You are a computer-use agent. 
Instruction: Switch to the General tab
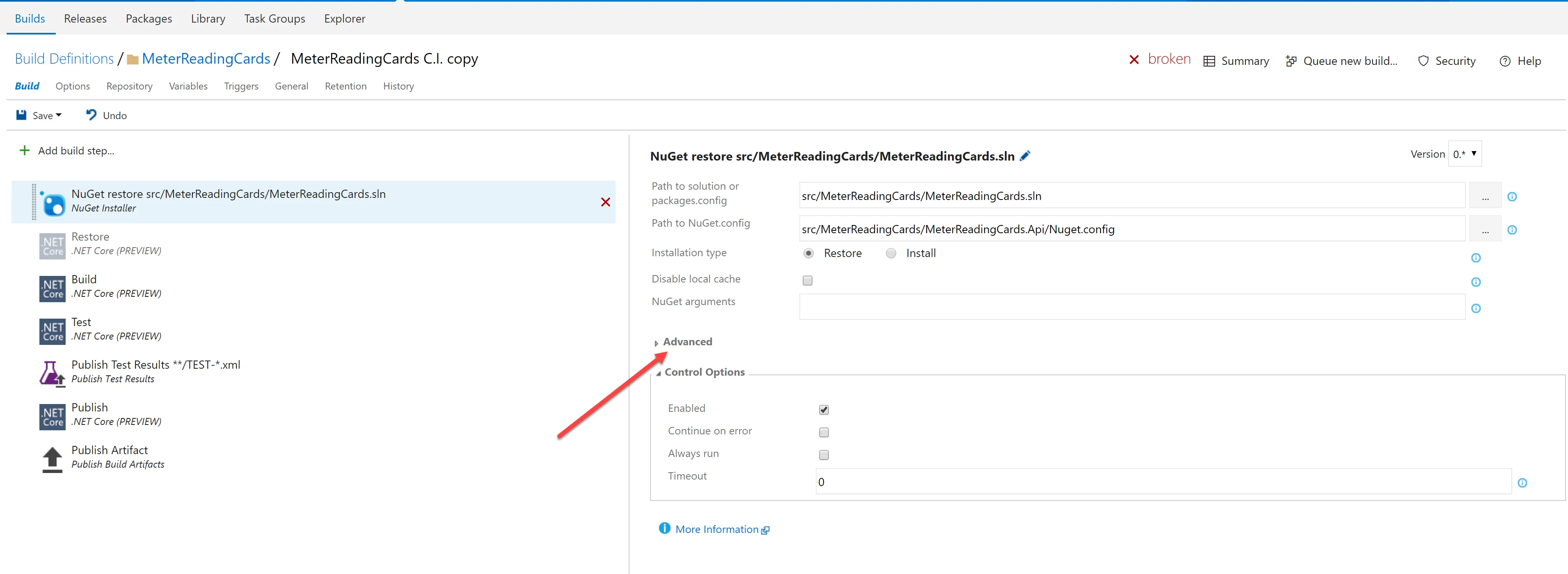coord(292,86)
